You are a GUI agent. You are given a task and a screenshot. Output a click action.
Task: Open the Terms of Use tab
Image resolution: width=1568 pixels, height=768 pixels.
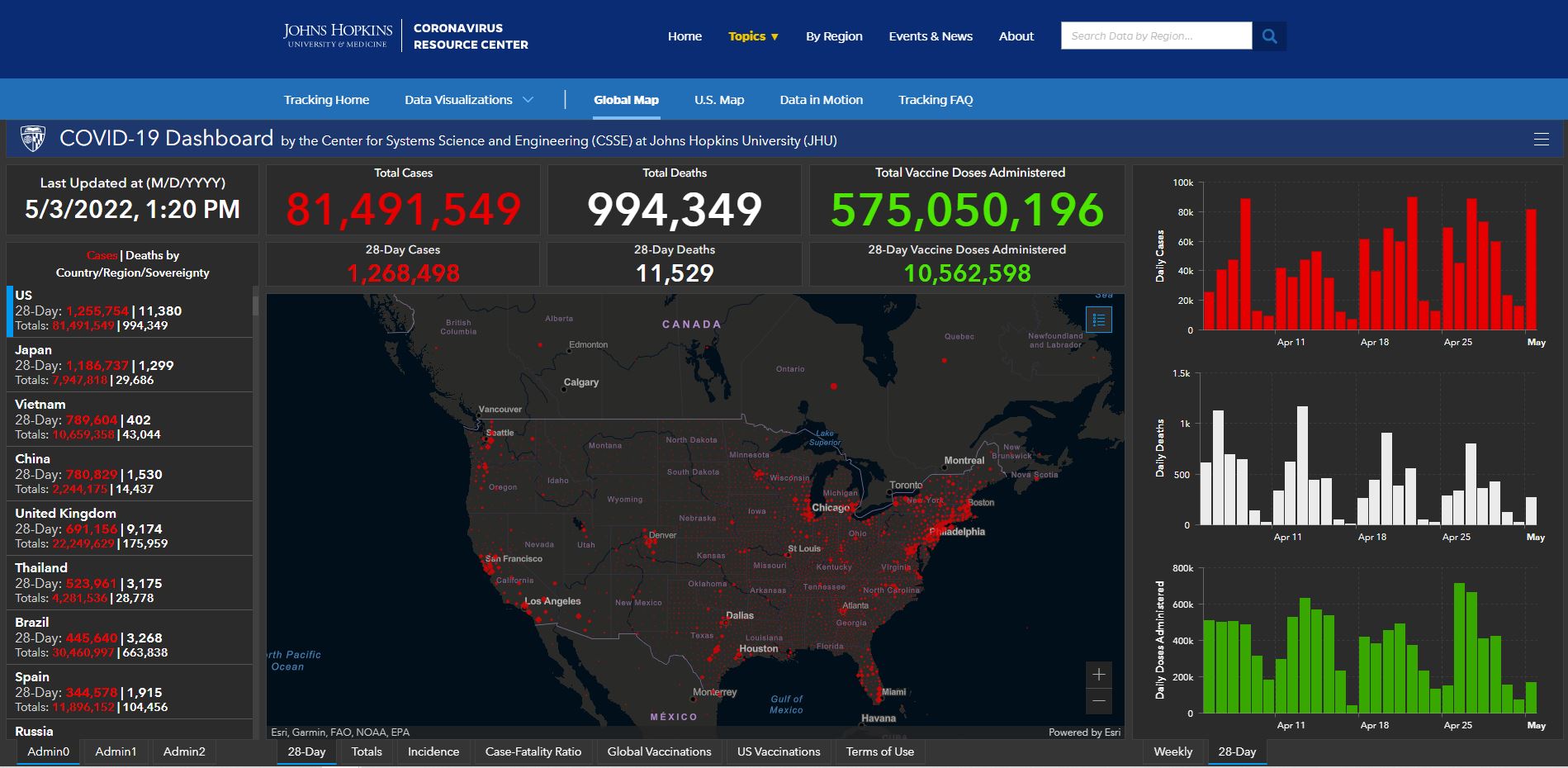coord(880,752)
